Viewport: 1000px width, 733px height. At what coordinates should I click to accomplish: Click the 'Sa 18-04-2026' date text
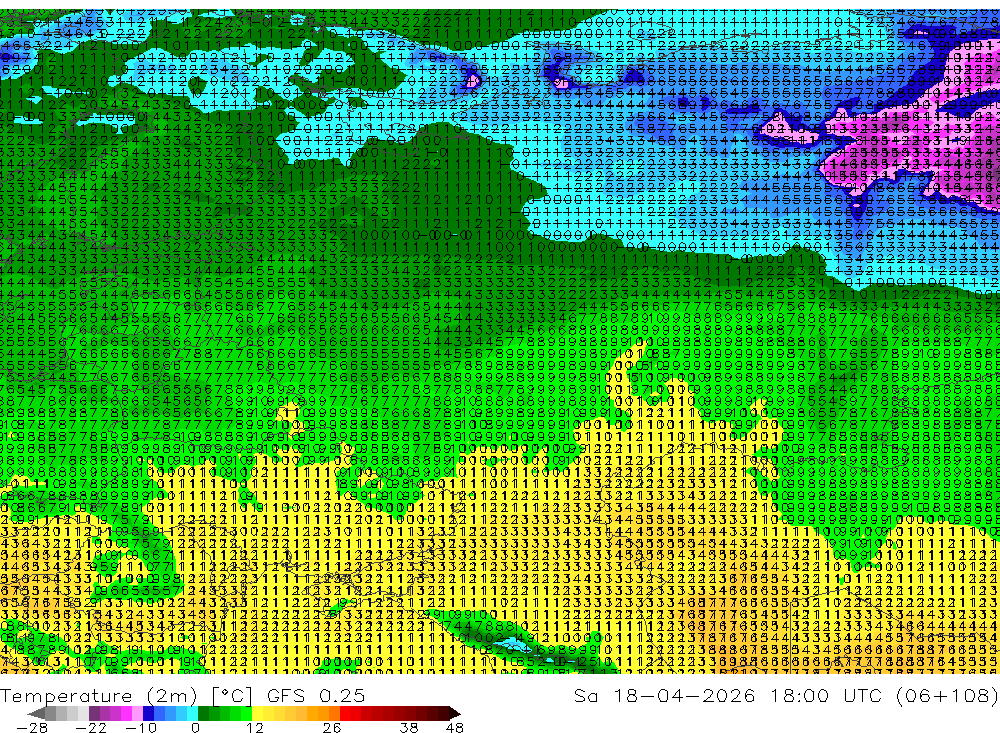point(664,695)
